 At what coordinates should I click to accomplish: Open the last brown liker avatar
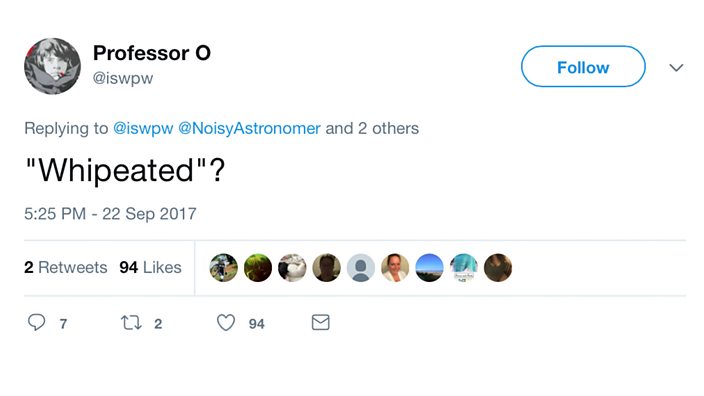pos(498,268)
